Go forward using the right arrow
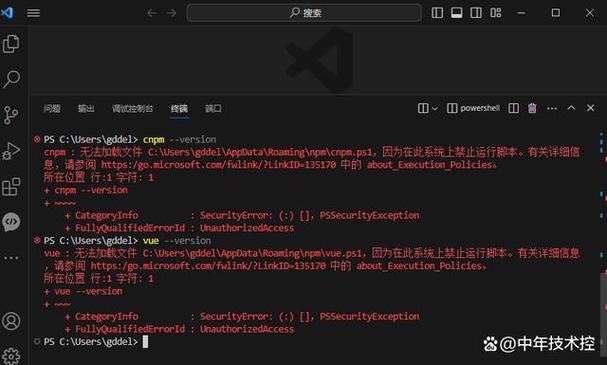Image resolution: width=607 pixels, height=365 pixels. tap(171, 13)
